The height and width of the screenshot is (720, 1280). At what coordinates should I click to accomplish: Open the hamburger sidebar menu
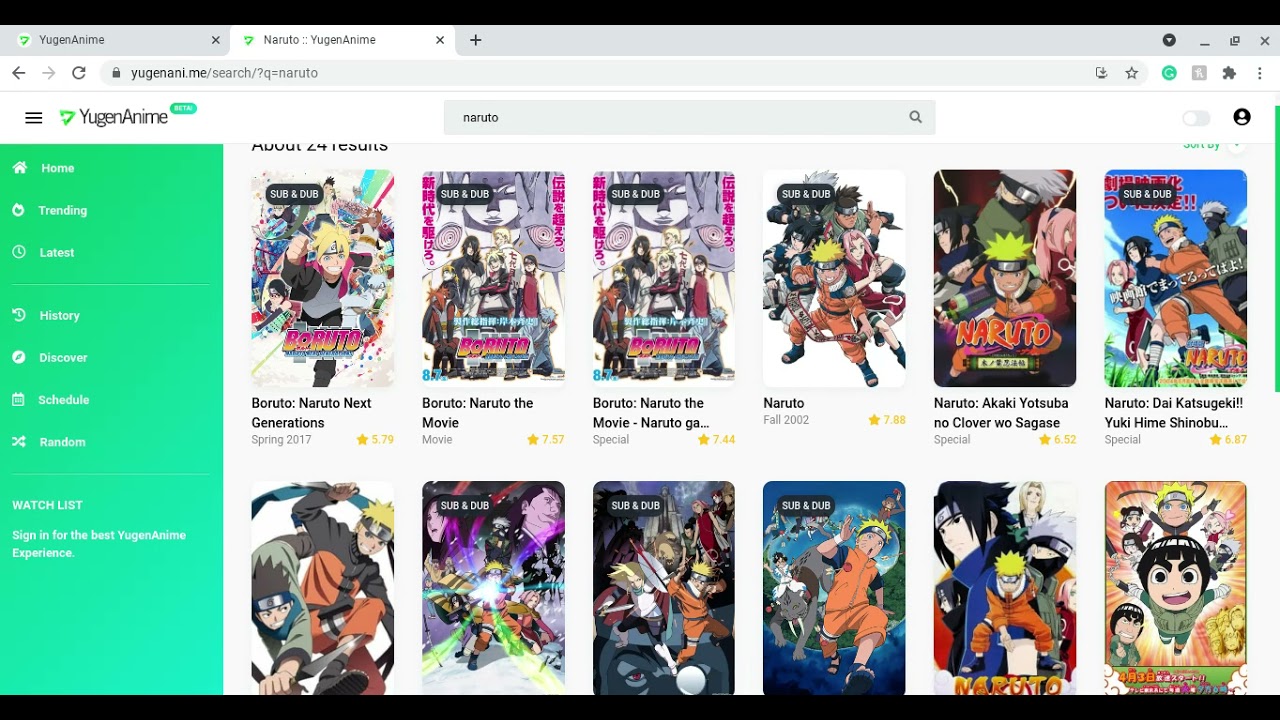click(34, 118)
